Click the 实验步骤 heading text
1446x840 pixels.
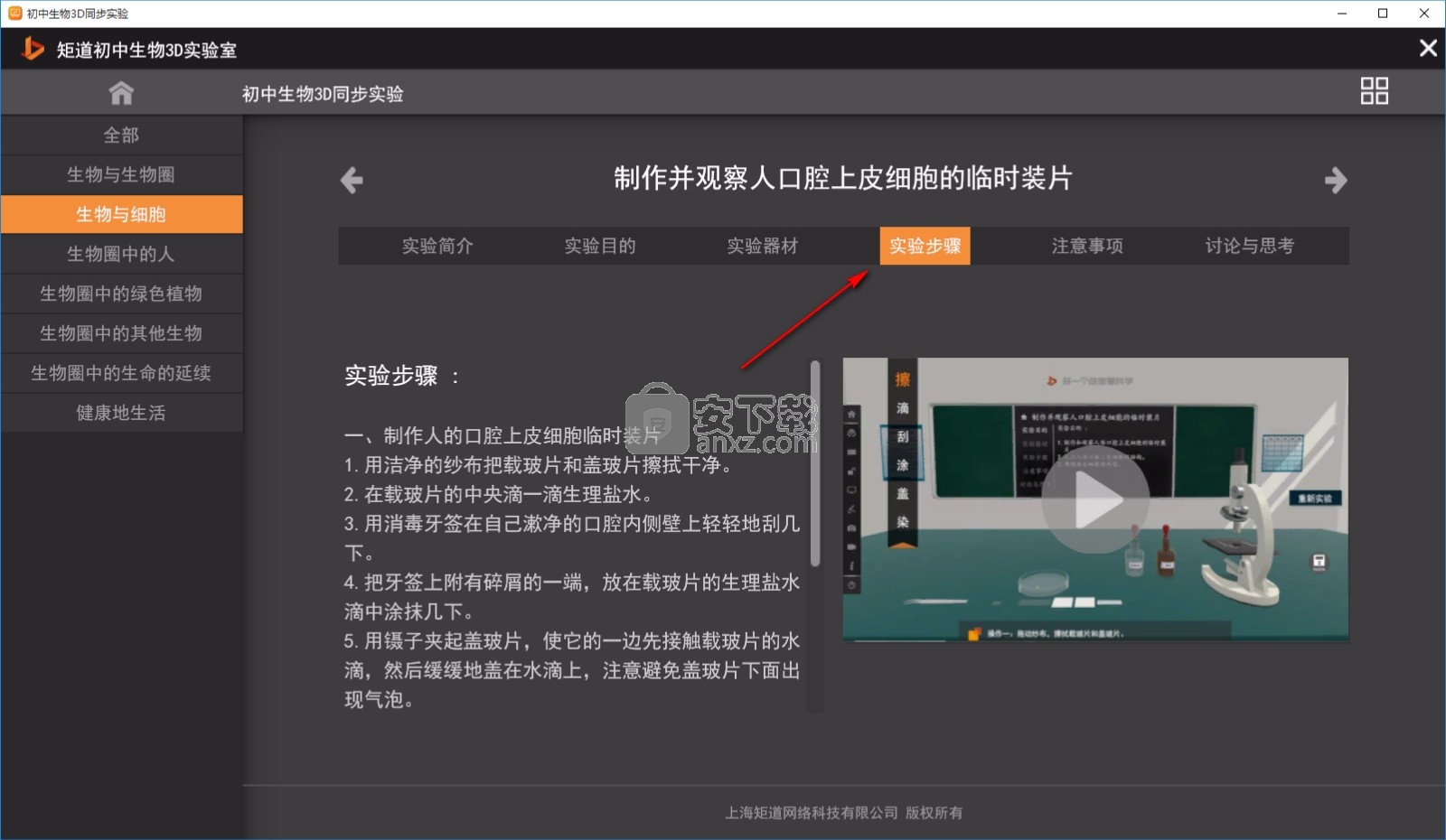[402, 376]
